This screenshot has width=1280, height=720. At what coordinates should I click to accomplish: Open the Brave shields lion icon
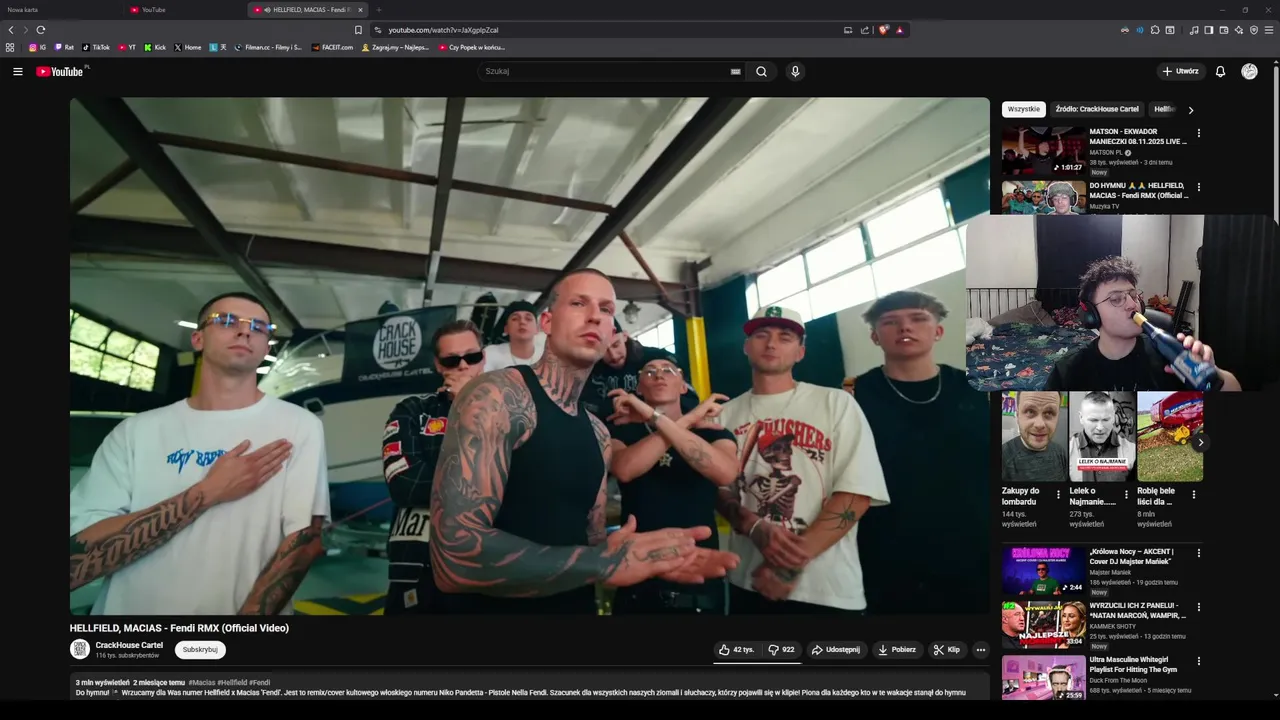pos(883,30)
